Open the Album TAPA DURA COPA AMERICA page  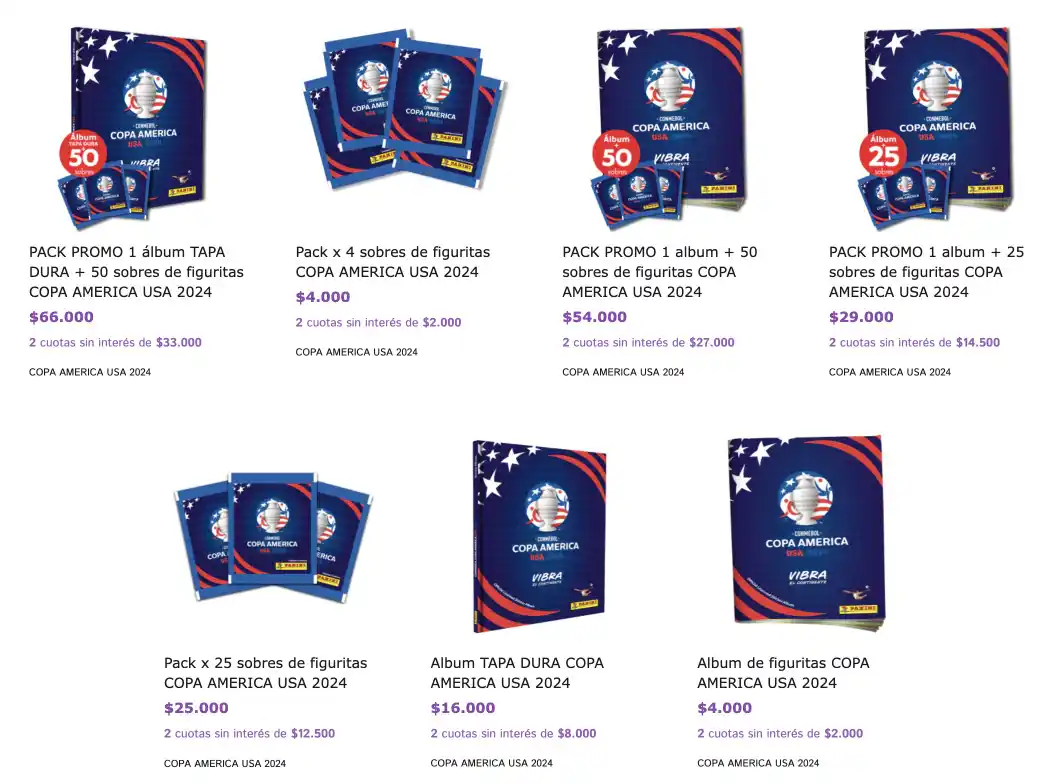click(517, 672)
